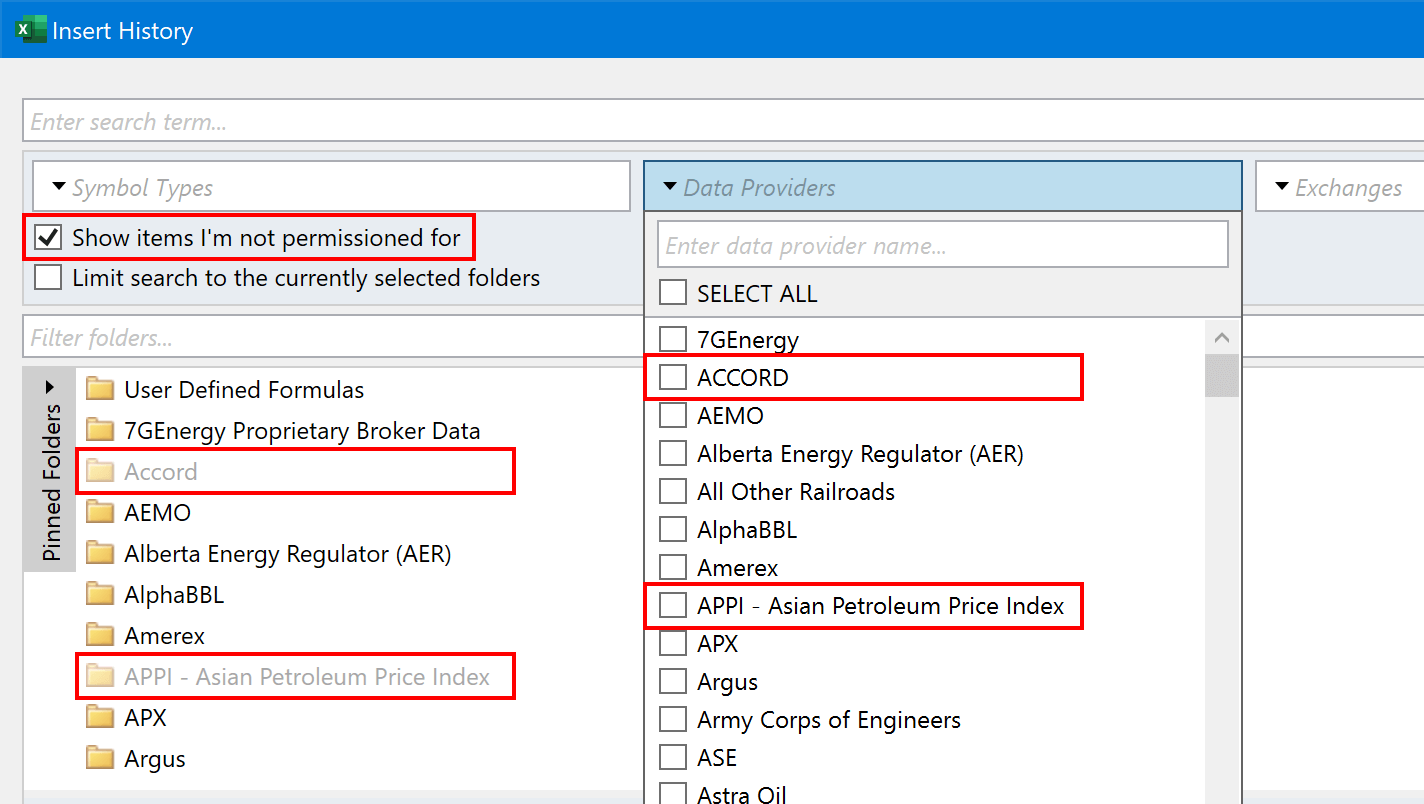Click the APX folder icon

[x=100, y=717]
